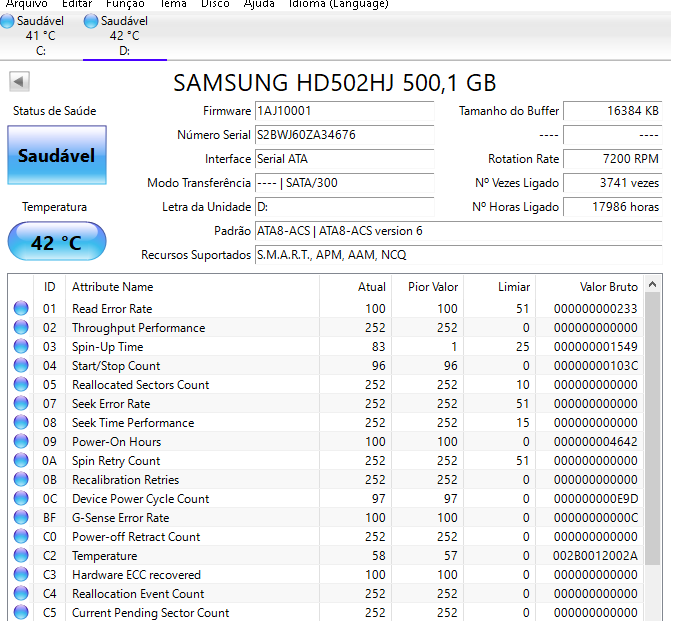Click raw value 002B0012002A
The width and height of the screenshot is (684, 624).
[x=595, y=556]
